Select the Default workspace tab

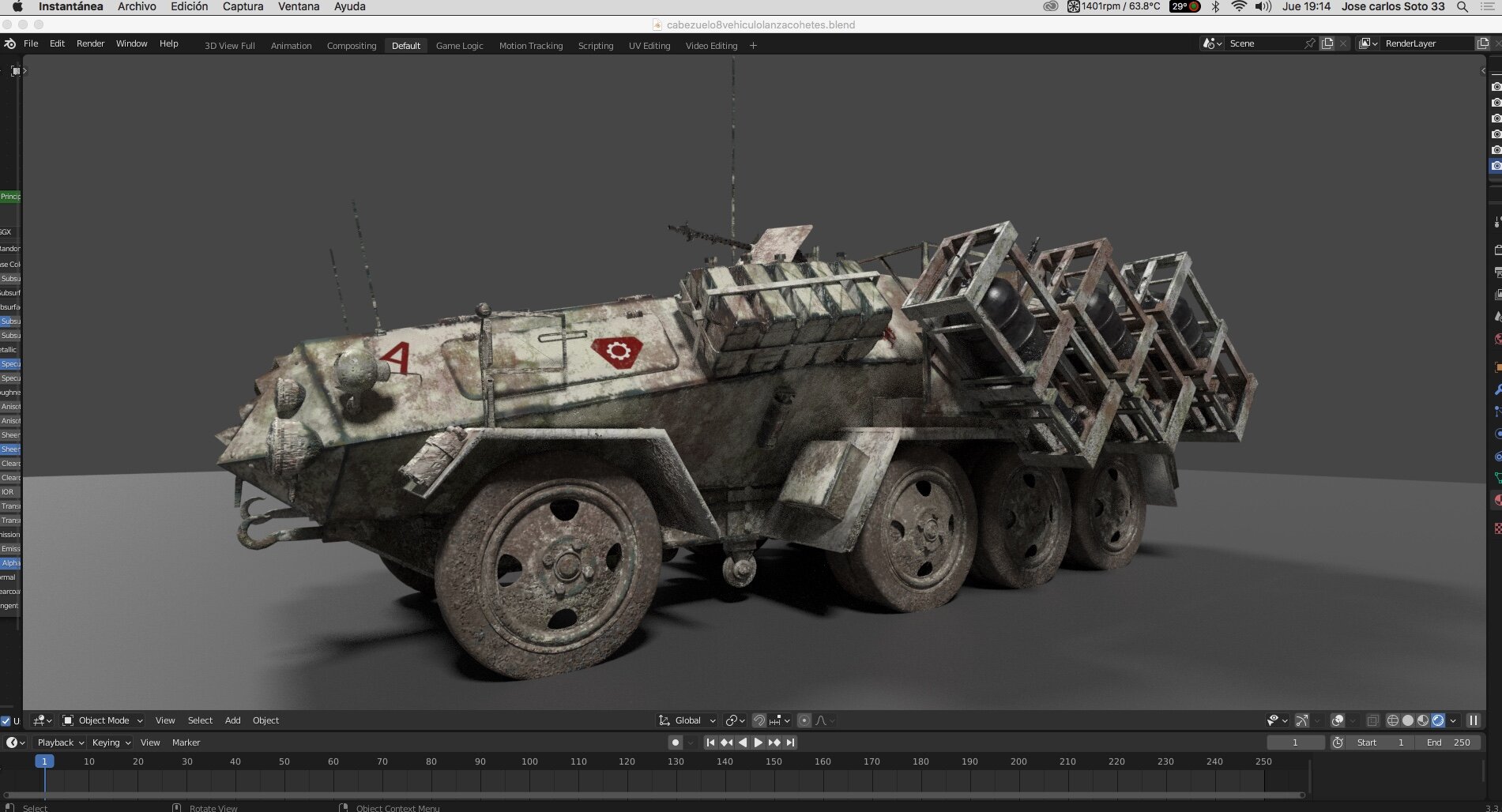pos(406,46)
